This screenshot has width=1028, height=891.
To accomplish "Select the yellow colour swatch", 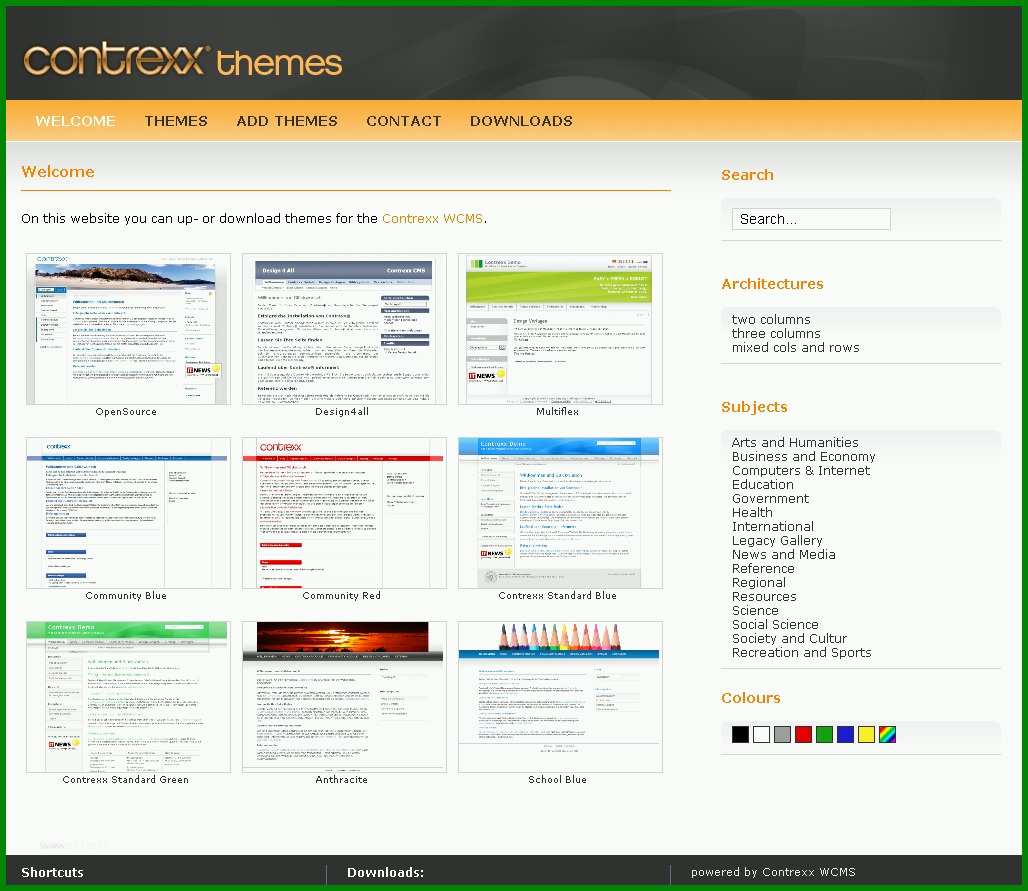I will 866,734.
